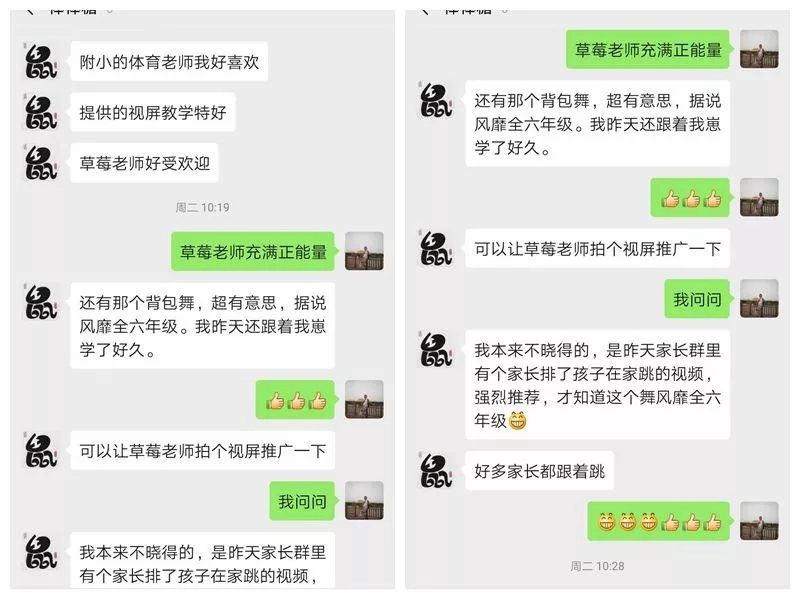This screenshot has height=600, width=800.
Task: Tap the left thumbs-up emoji message bubble
Action: (295, 400)
